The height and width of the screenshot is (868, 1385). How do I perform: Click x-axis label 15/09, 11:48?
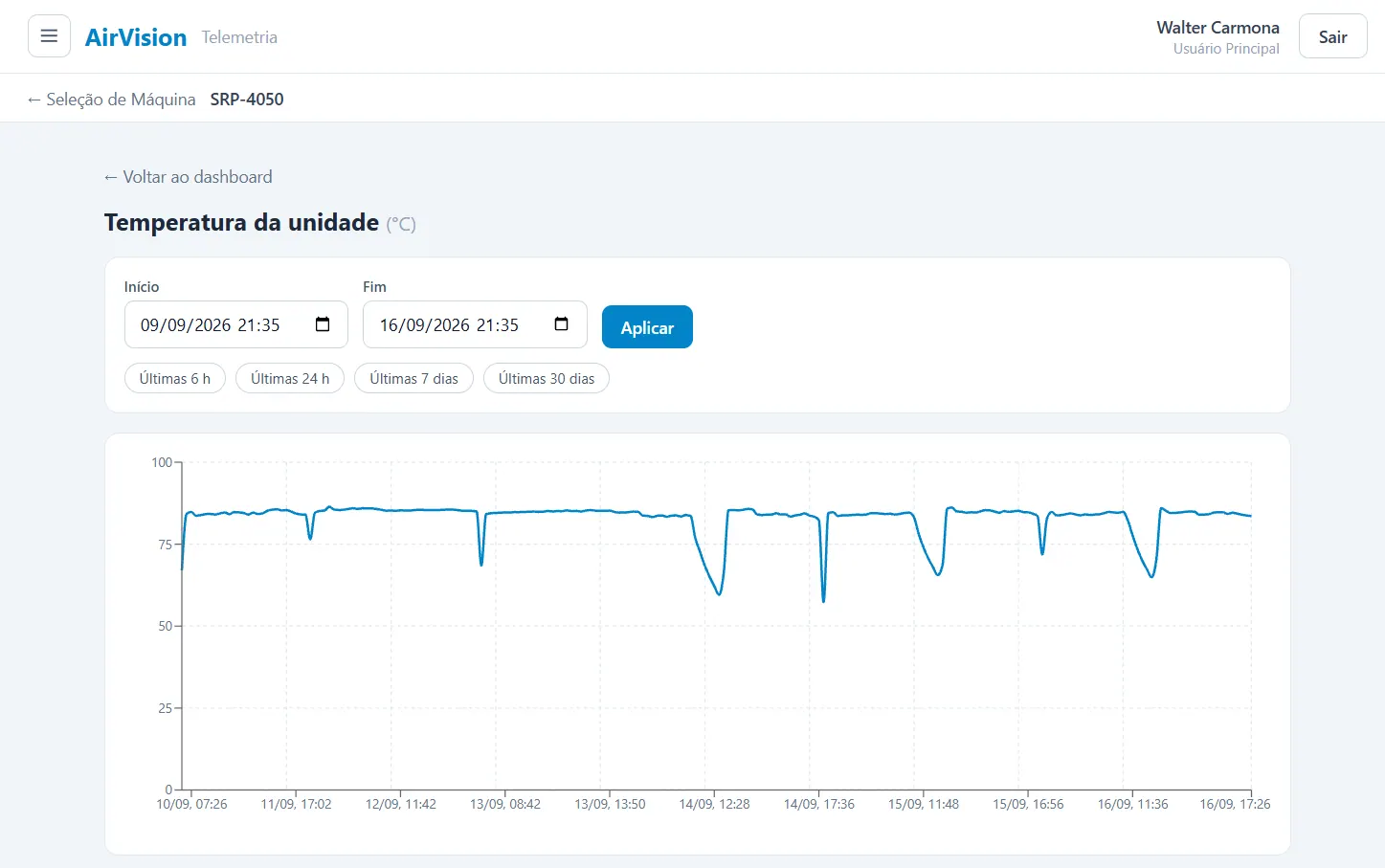point(924,805)
